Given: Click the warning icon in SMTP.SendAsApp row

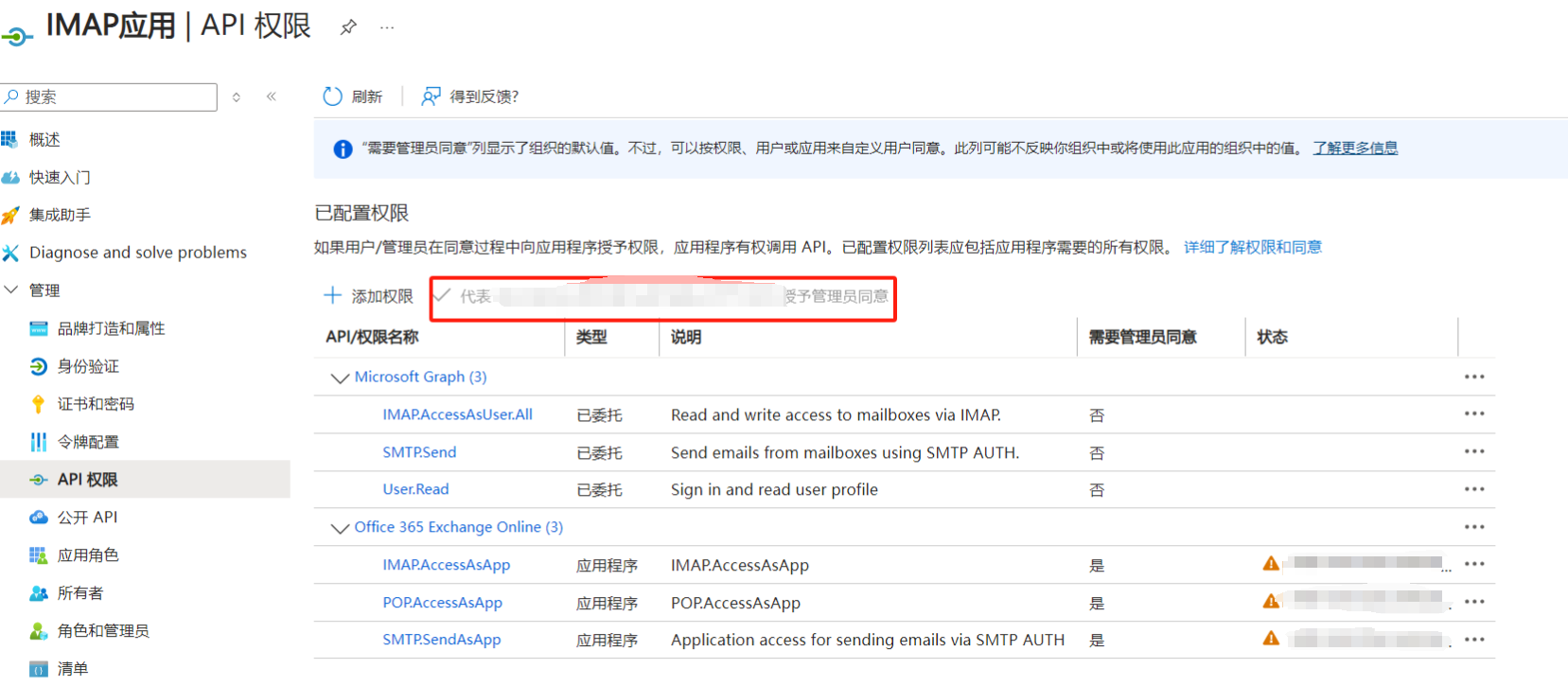Looking at the screenshot, I should [x=1271, y=639].
